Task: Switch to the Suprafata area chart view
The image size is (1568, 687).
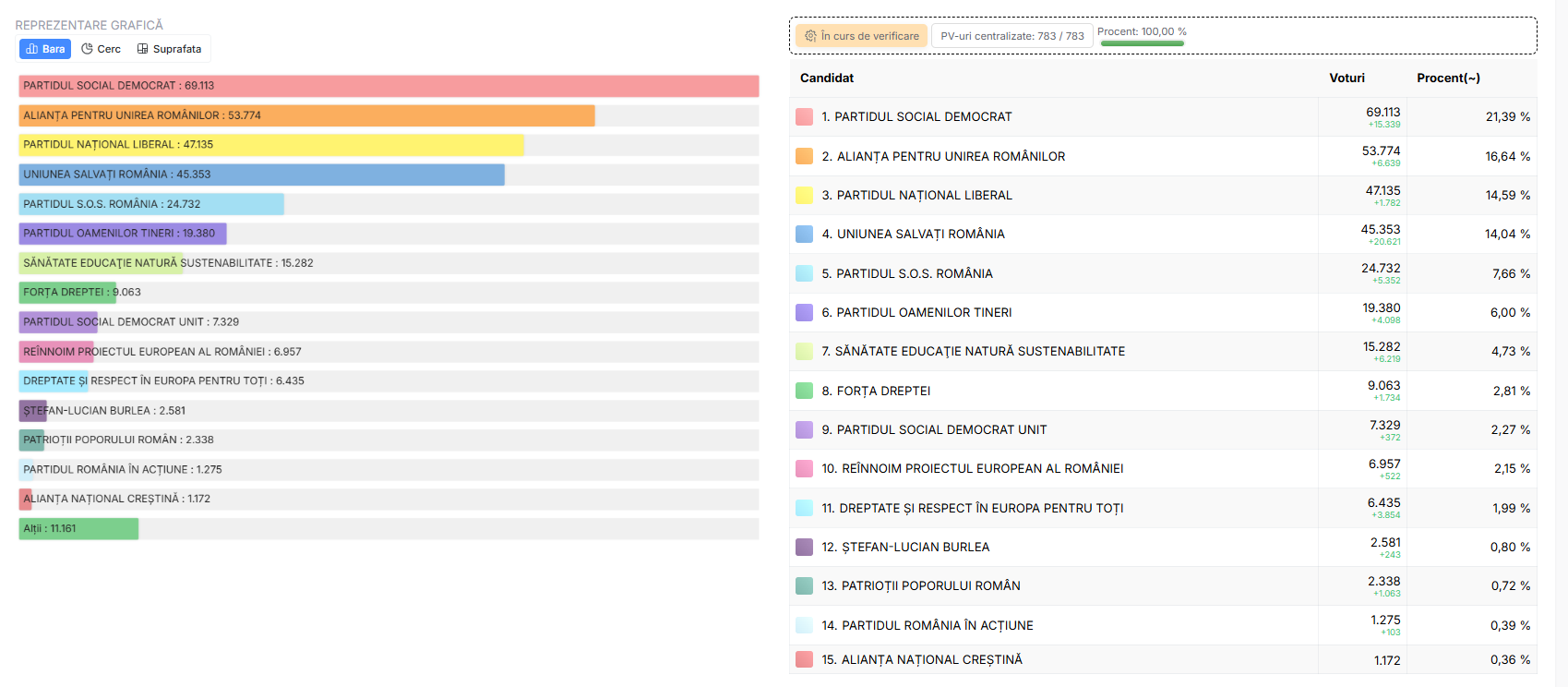Action: pyautogui.click(x=169, y=49)
